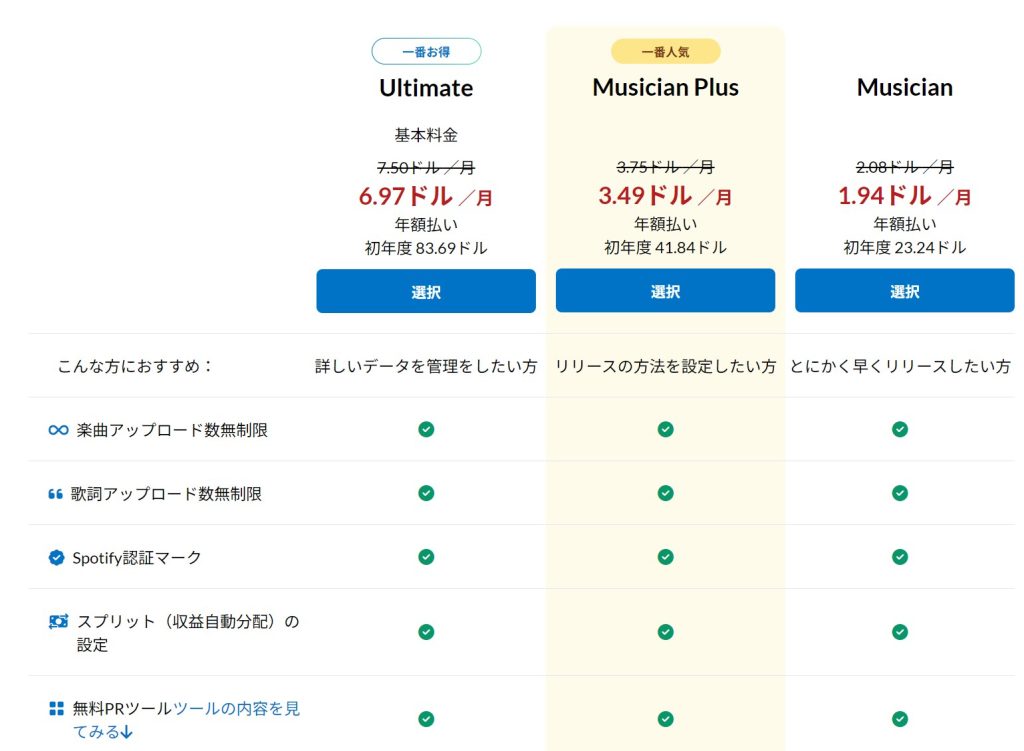Click Ultimate's checkmark for unlimited song uploads
The width and height of the screenshot is (1024, 751).
tap(426, 429)
